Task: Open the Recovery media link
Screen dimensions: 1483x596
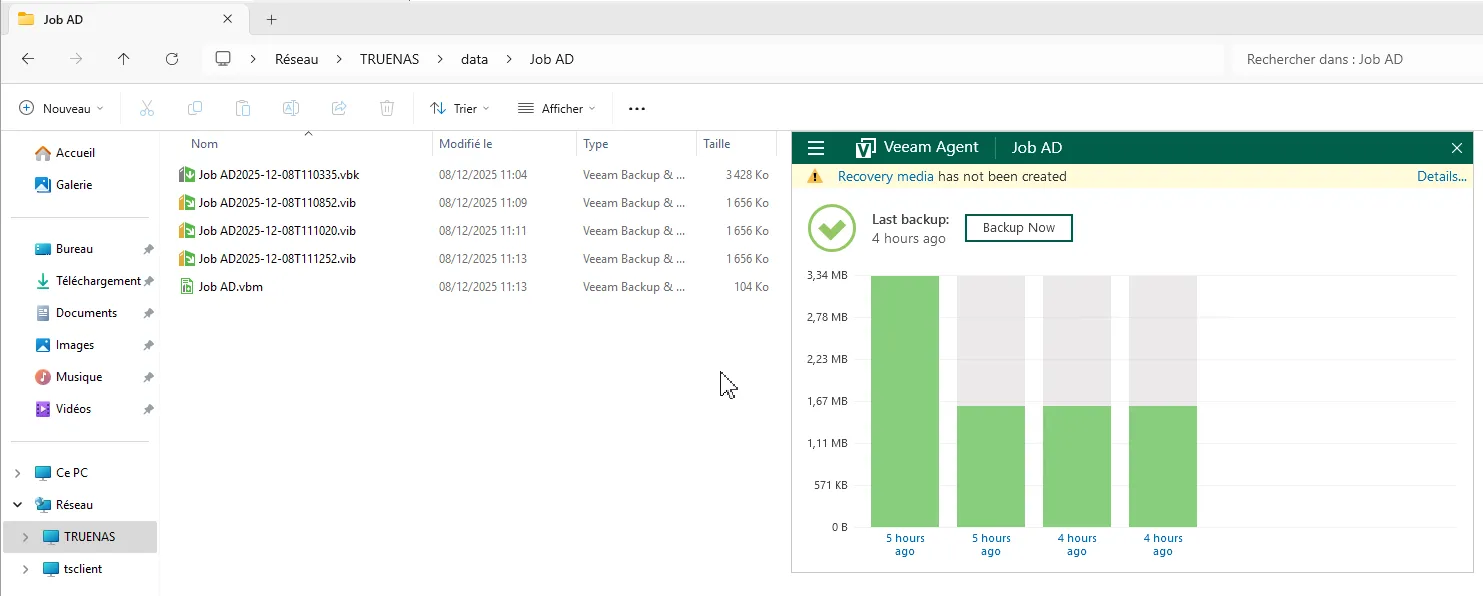Action: click(x=885, y=176)
